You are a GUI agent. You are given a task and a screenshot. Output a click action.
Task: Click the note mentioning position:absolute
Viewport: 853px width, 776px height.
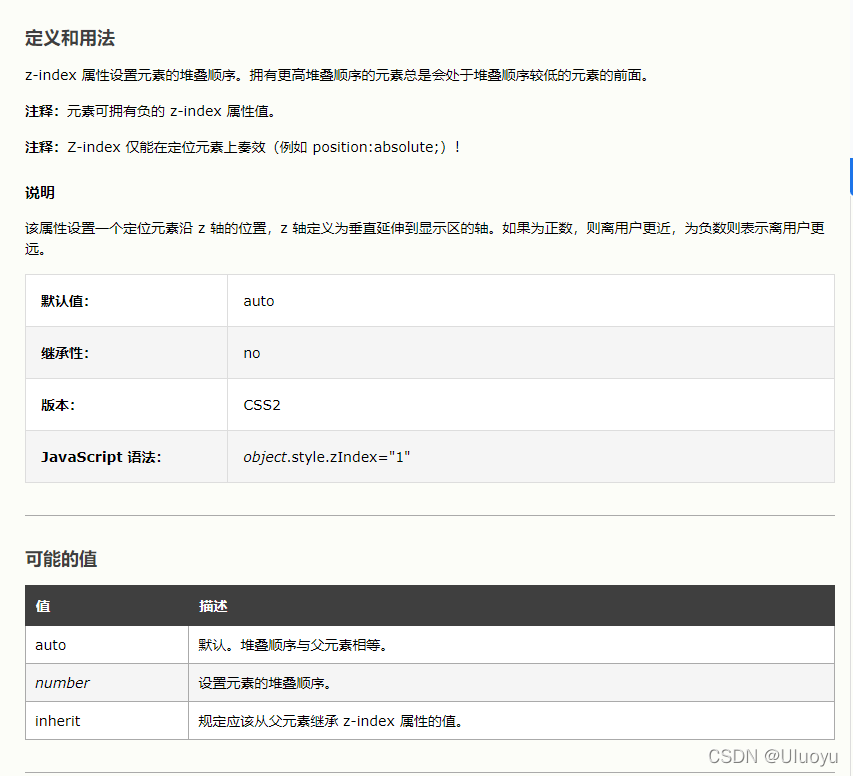[x=243, y=147]
